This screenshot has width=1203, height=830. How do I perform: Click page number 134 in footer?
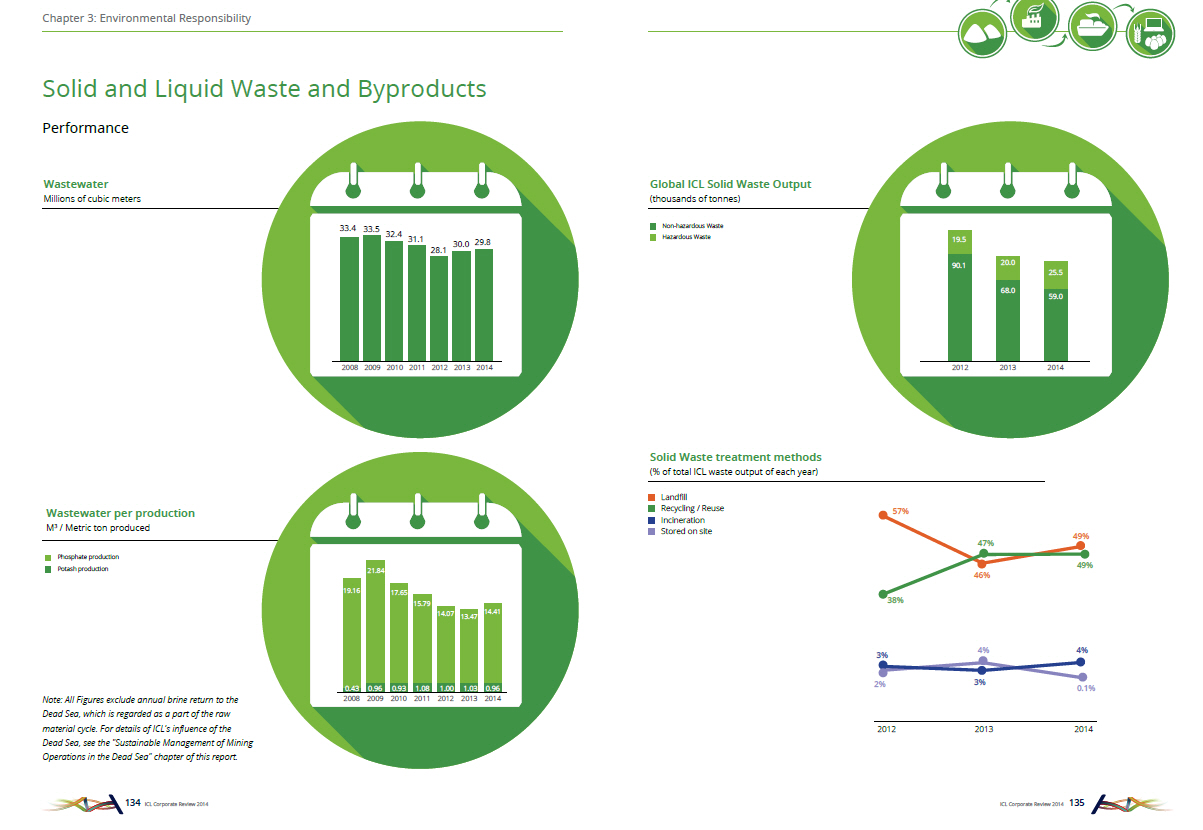(132, 802)
